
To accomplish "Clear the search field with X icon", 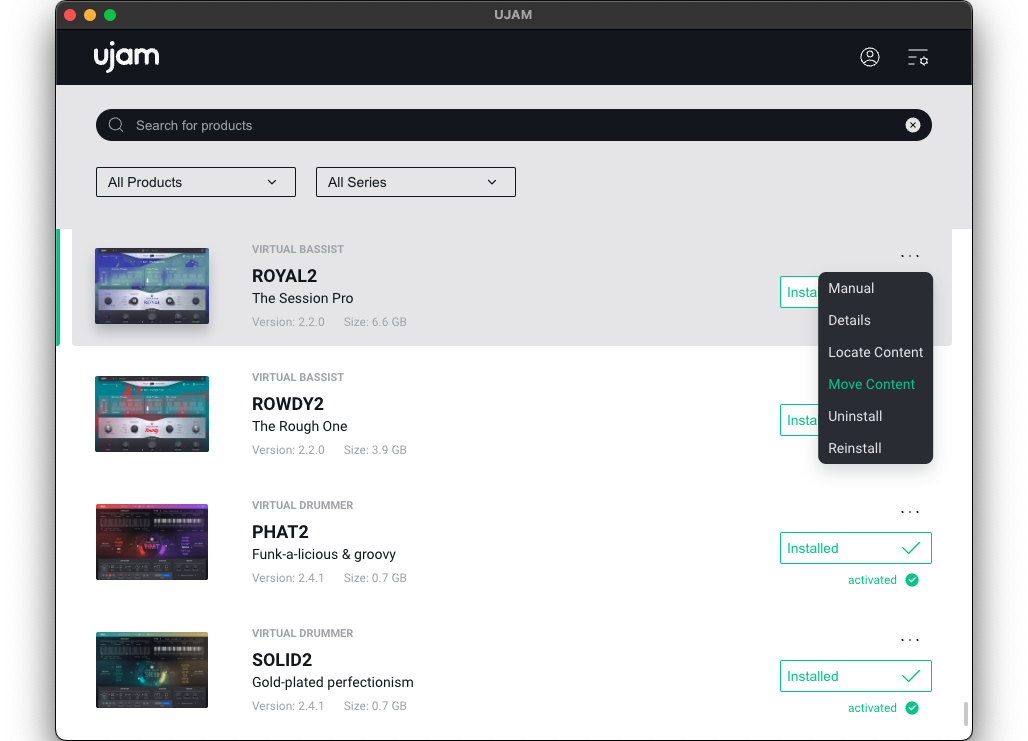I will tap(912, 125).
